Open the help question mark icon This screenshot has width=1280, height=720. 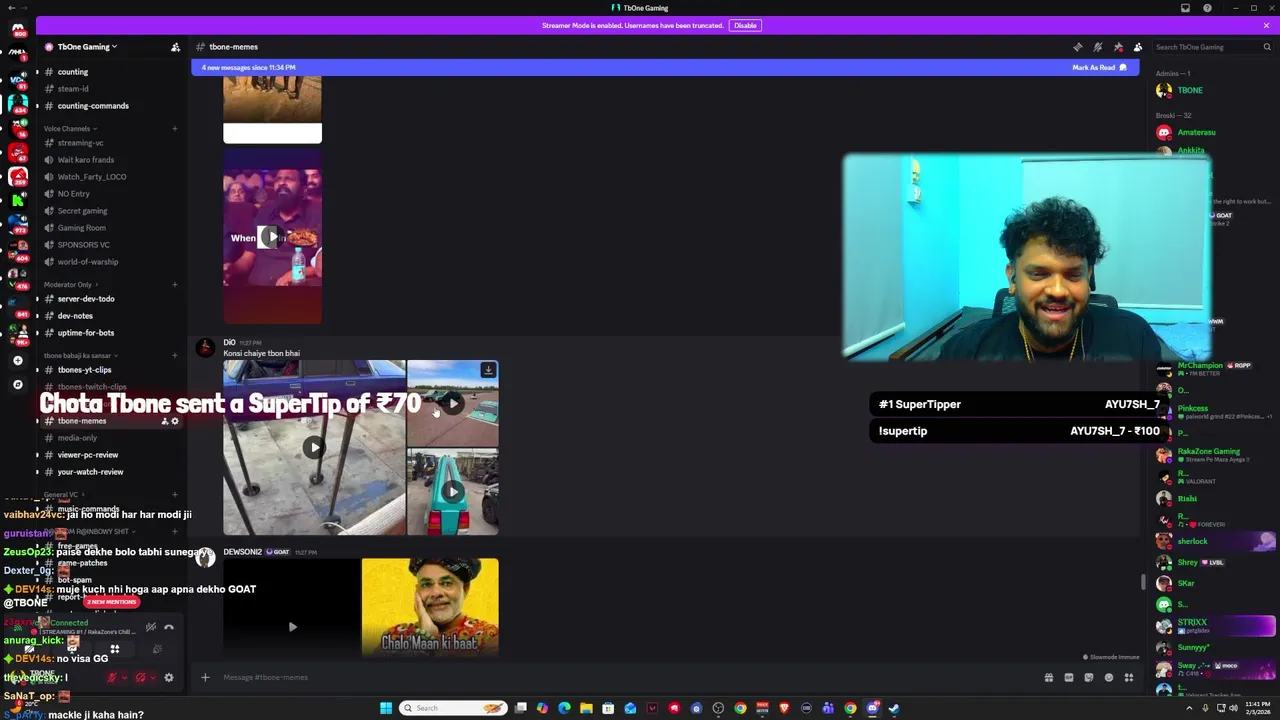pyautogui.click(x=1207, y=8)
